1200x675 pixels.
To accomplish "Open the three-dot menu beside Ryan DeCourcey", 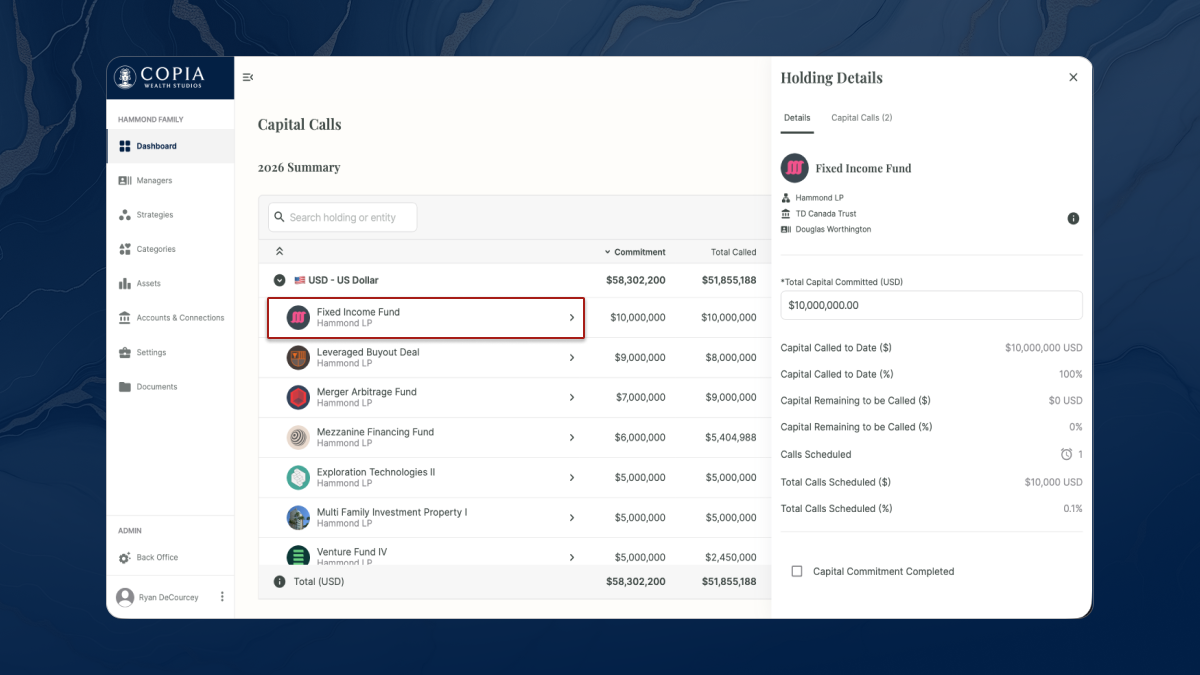I will click(x=222, y=597).
